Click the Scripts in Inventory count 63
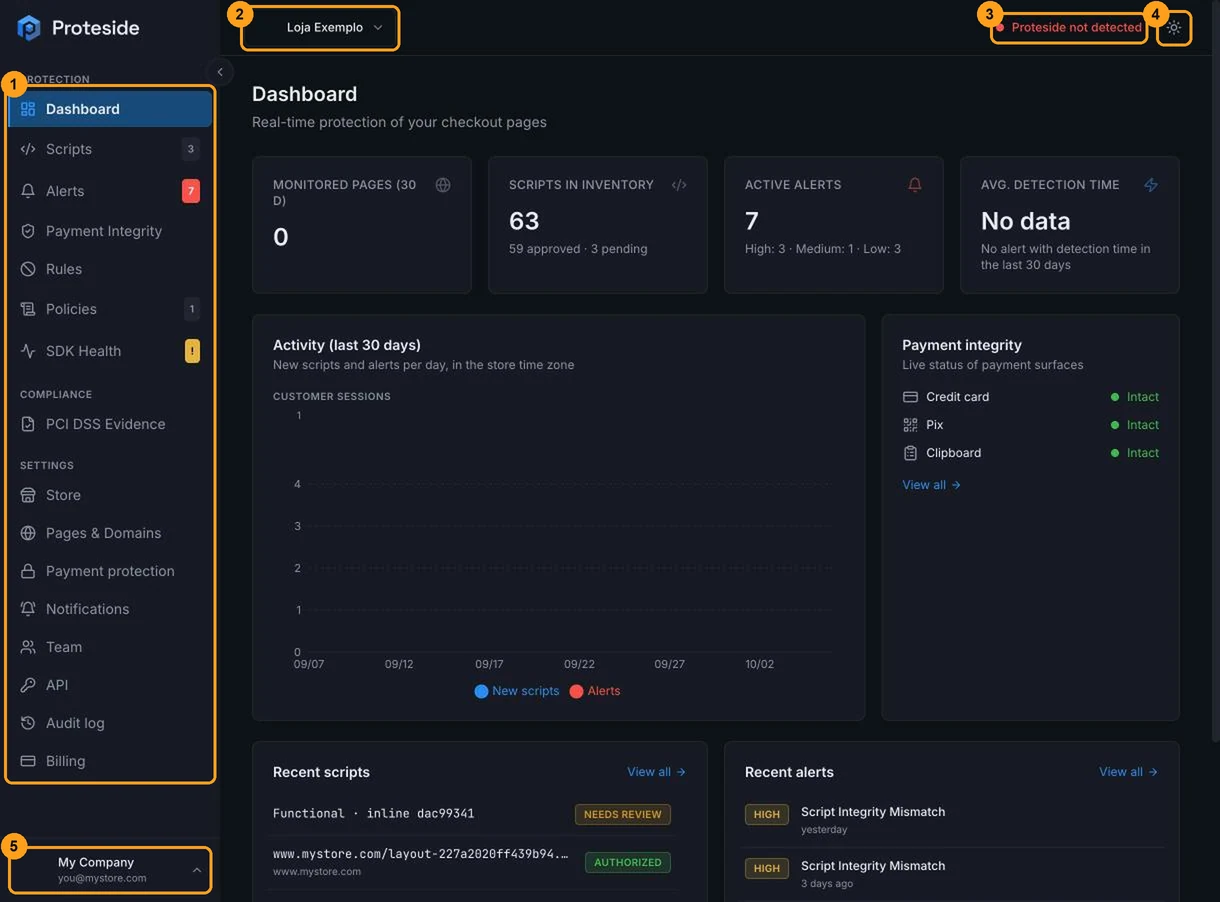Viewport: 1220px width, 902px height. 524,221
